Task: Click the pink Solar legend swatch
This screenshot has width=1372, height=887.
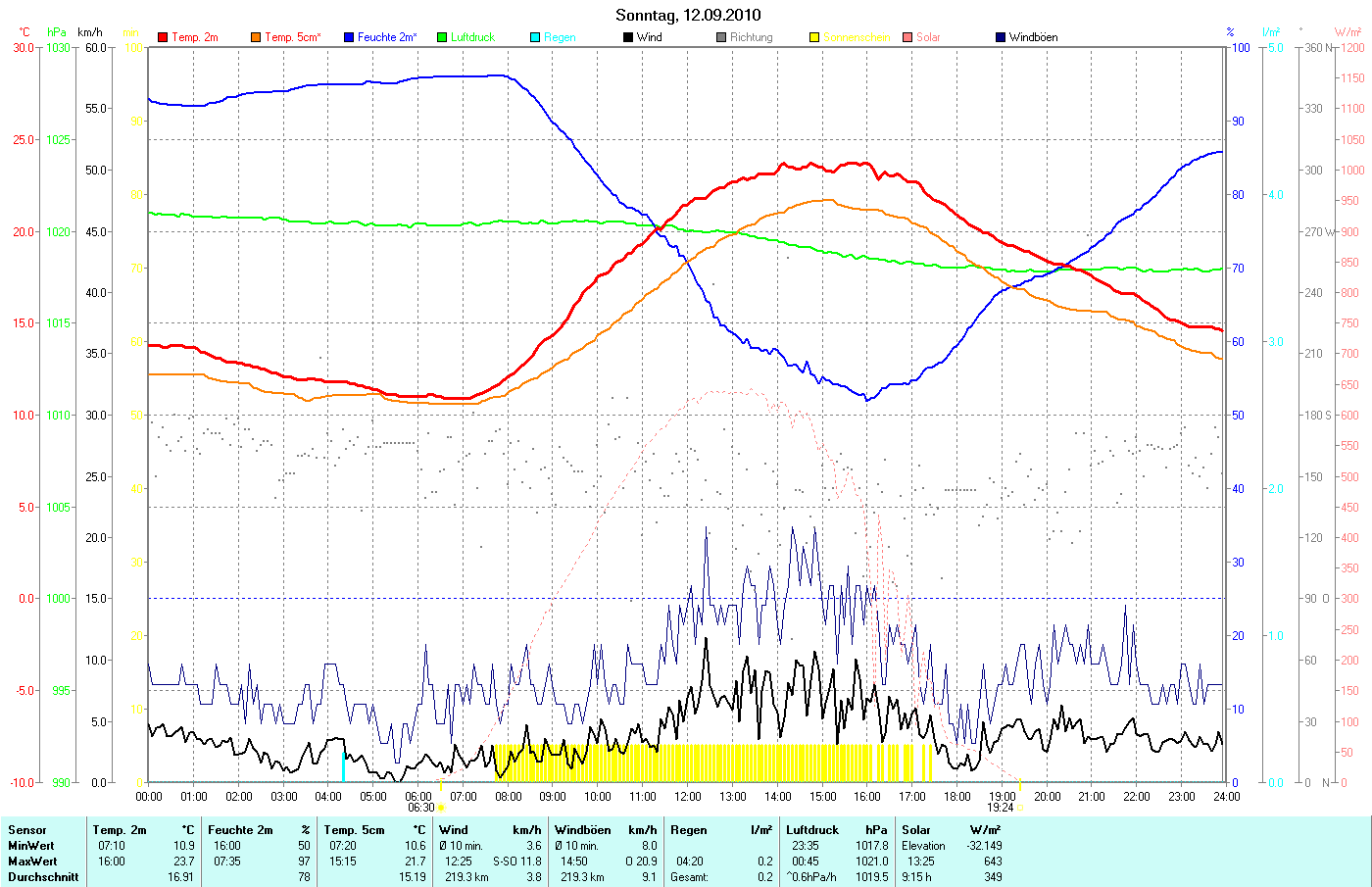Action: coord(907,37)
